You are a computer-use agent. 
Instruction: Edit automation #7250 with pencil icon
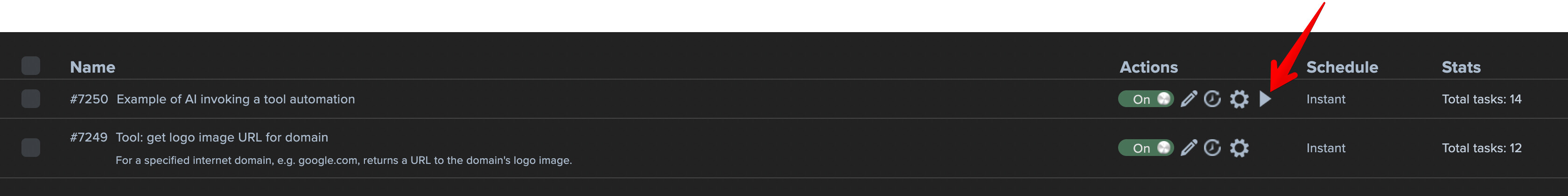tap(1189, 99)
